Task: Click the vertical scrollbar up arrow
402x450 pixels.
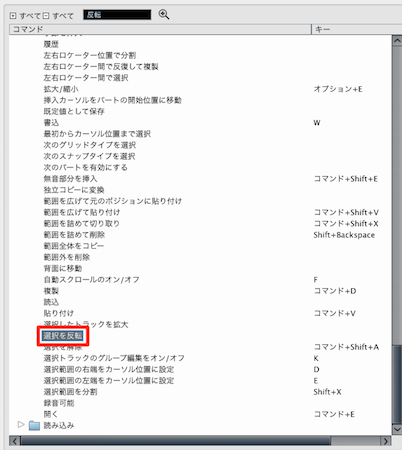Action: point(397,41)
